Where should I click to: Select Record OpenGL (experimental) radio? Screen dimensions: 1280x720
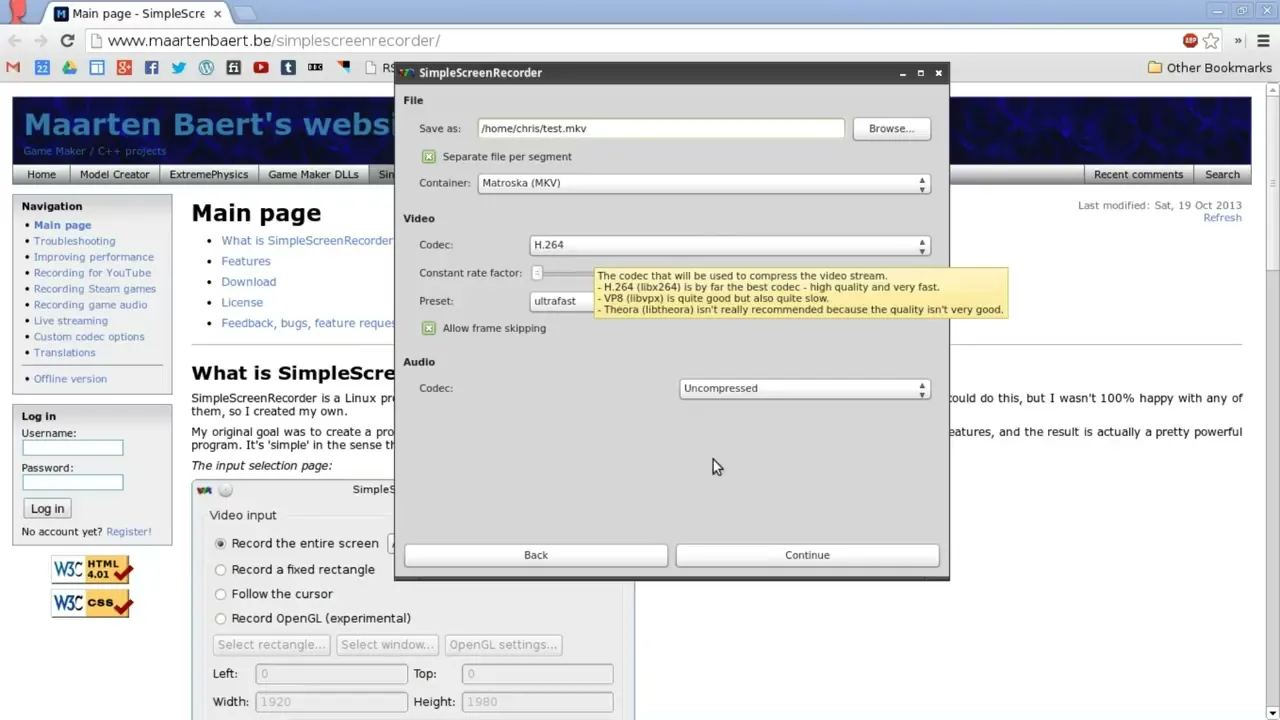coord(221,619)
